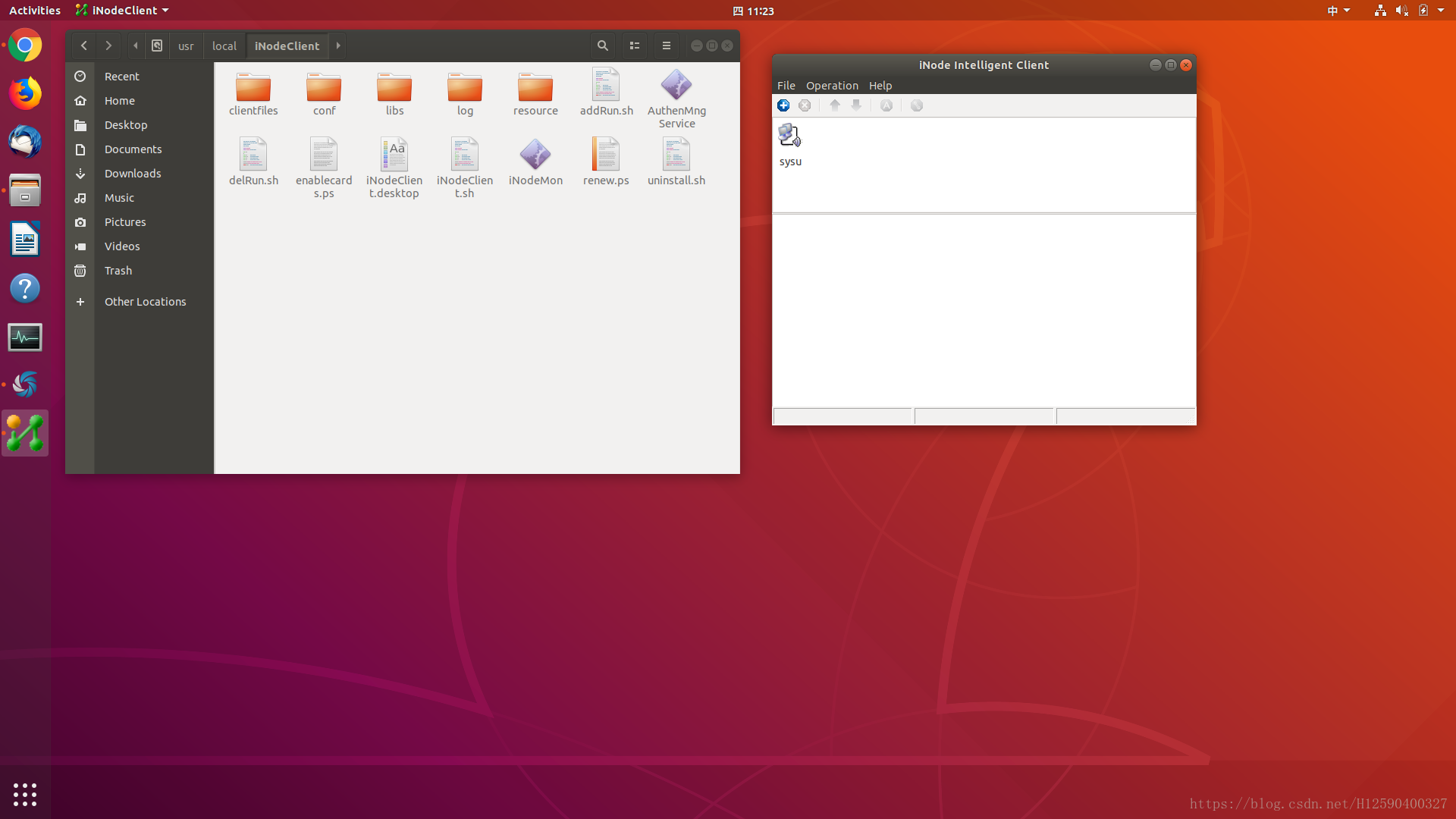Open Downloads in sidebar
The height and width of the screenshot is (819, 1456).
(140, 174)
